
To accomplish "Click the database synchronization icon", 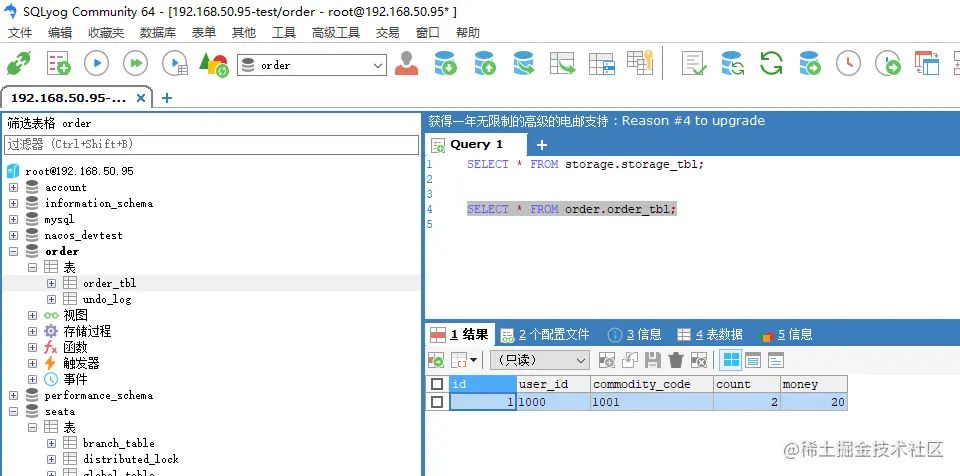I will [733, 63].
